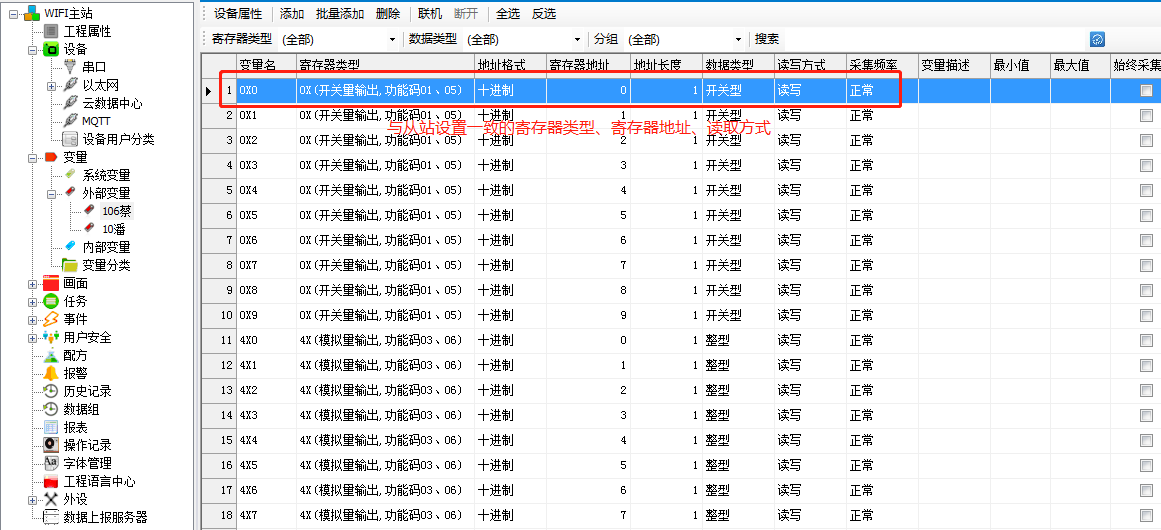Open the 字体管理 font icon

click(50, 463)
